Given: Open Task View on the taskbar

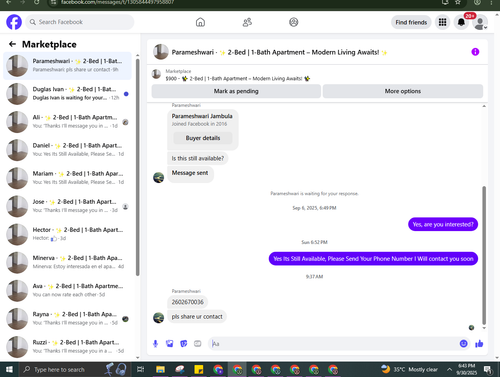Looking at the screenshot, I should click(140, 369).
